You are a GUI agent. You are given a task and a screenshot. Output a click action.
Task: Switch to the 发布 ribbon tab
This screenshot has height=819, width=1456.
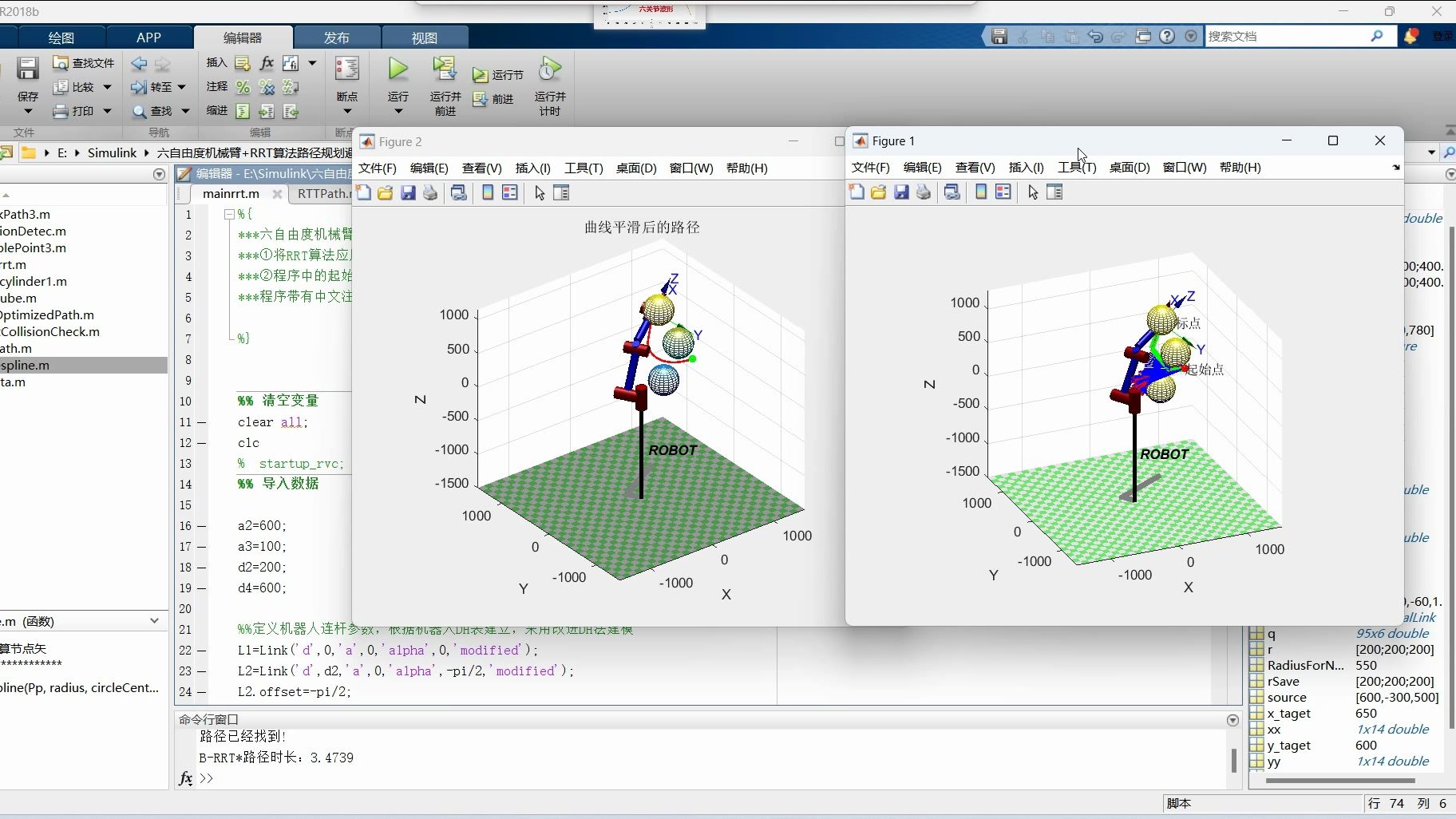pos(336,38)
